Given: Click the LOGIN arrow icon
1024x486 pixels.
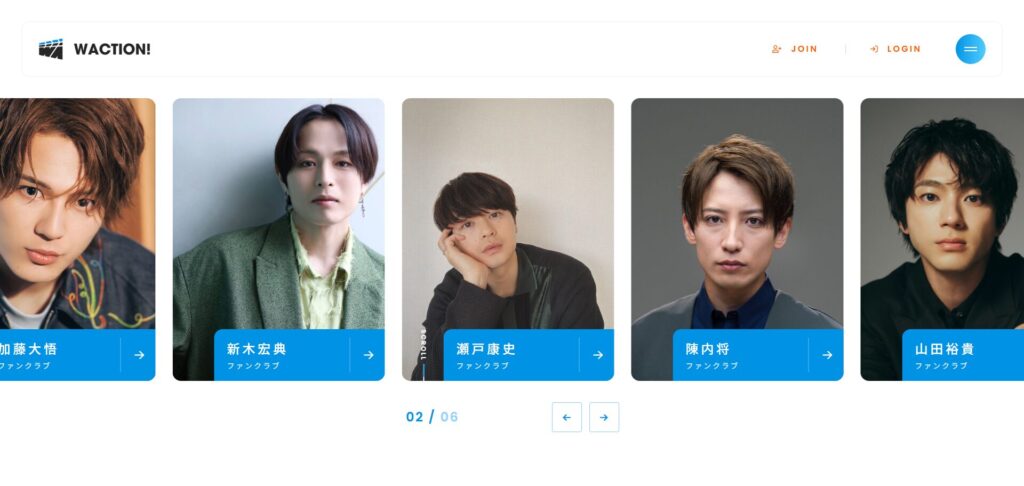Looking at the screenshot, I should coord(874,49).
